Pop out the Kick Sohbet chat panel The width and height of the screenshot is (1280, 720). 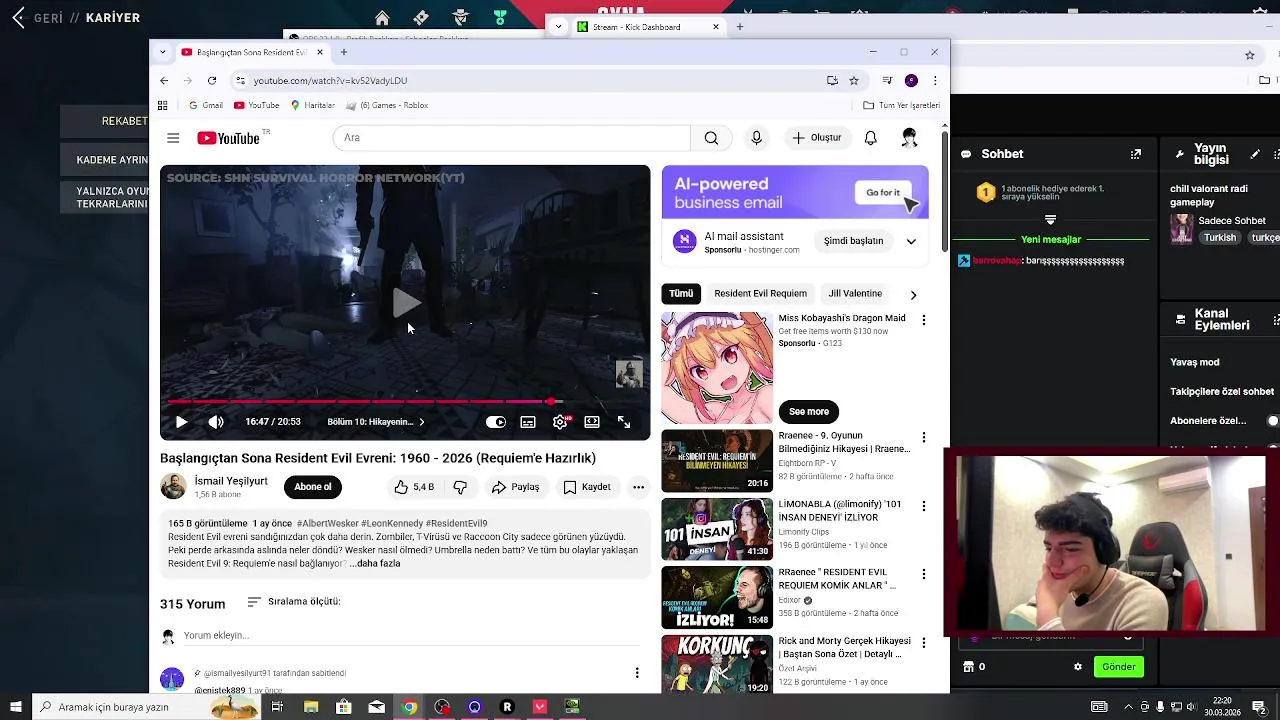[x=1136, y=154]
